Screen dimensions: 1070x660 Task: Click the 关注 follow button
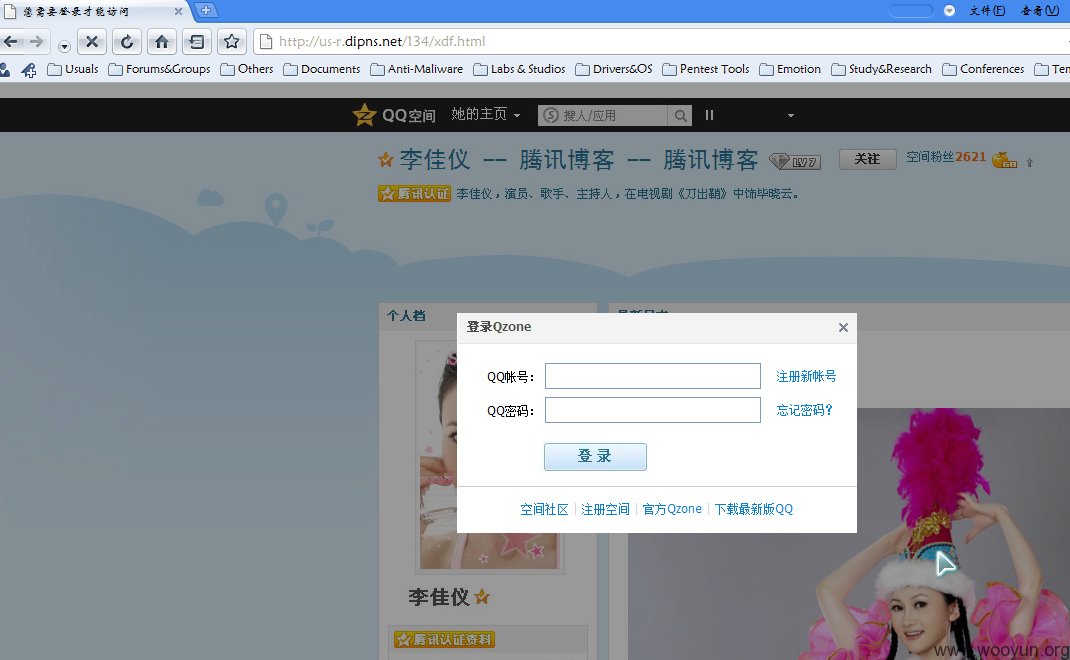pyautogui.click(x=867, y=159)
